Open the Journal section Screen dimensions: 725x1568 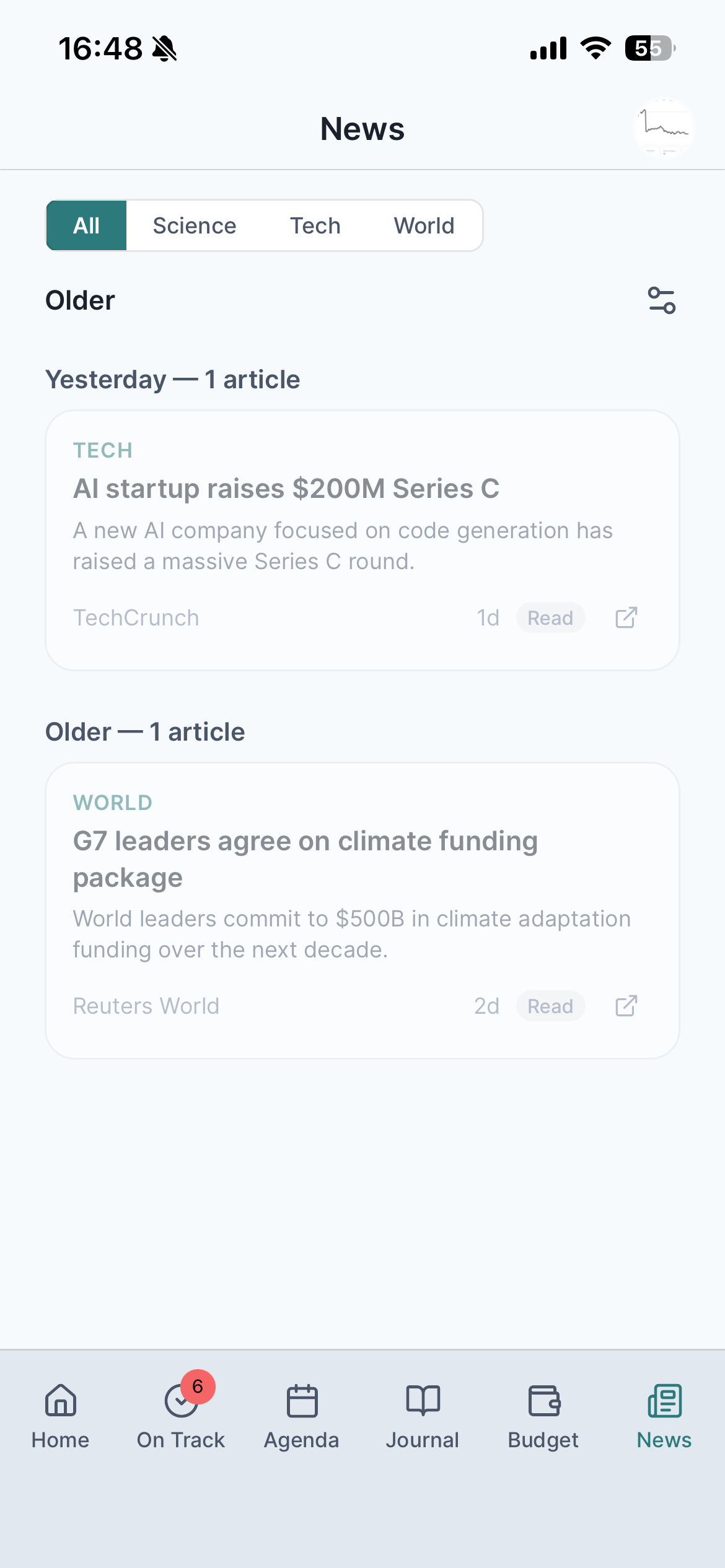pos(422,1418)
